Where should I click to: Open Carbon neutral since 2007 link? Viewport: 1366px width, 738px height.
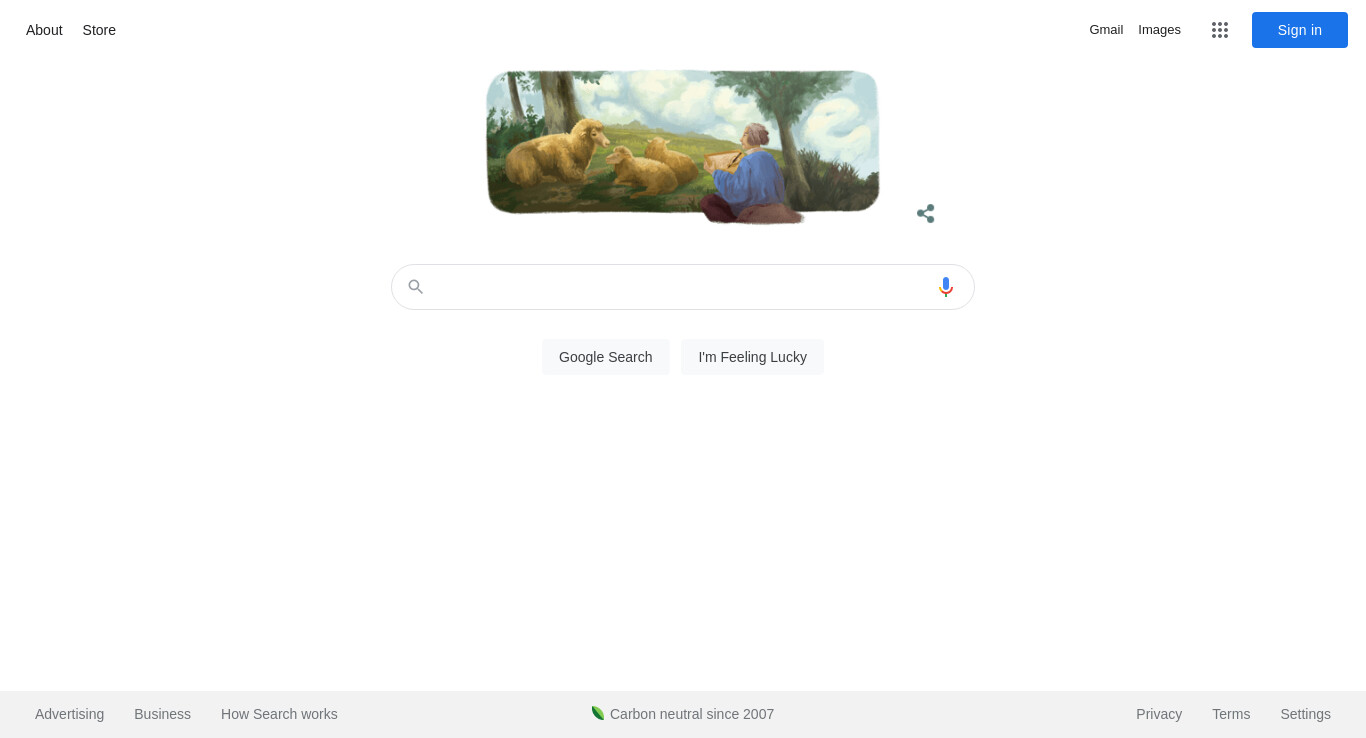(x=692, y=714)
